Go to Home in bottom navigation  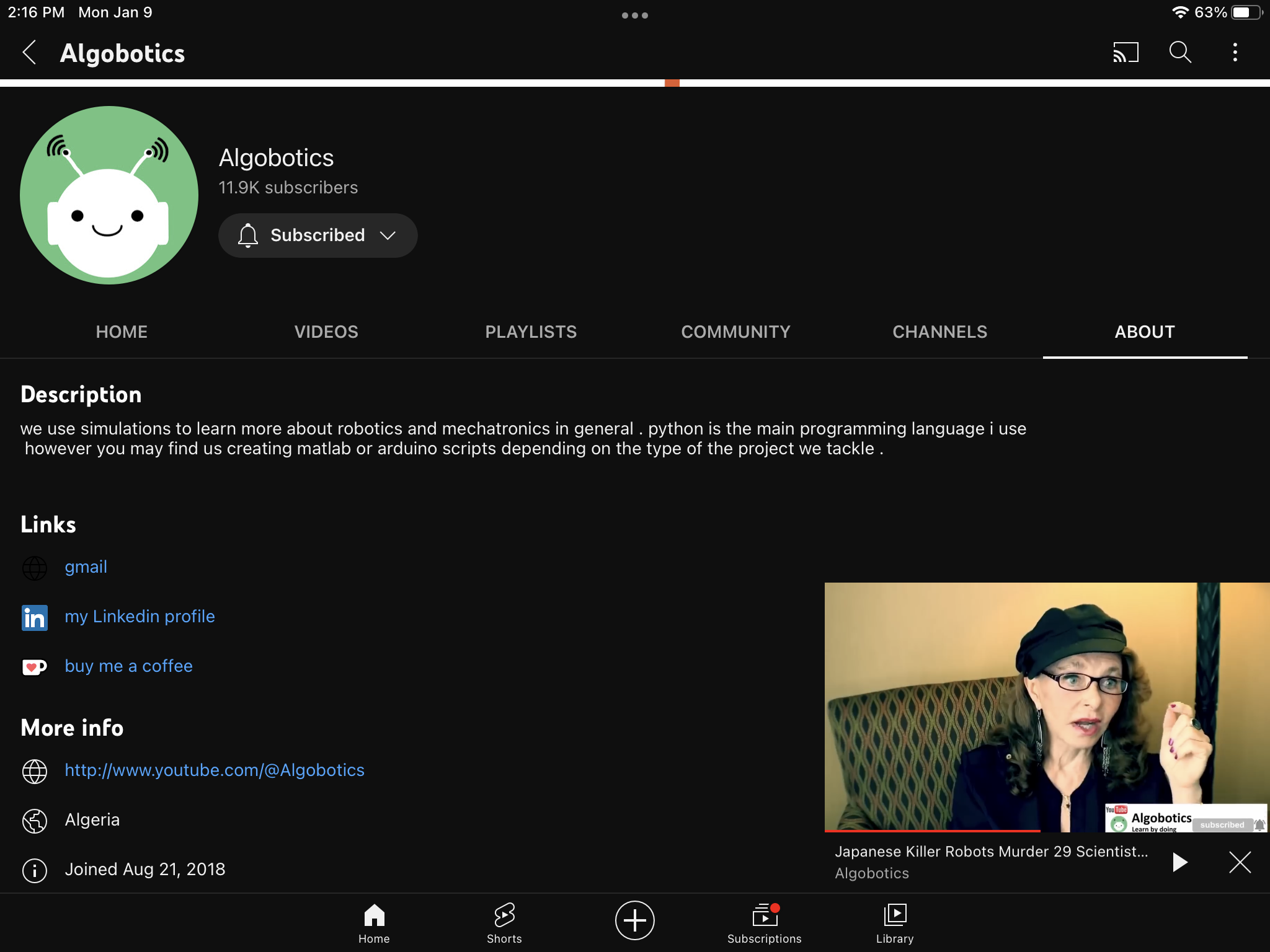(374, 923)
